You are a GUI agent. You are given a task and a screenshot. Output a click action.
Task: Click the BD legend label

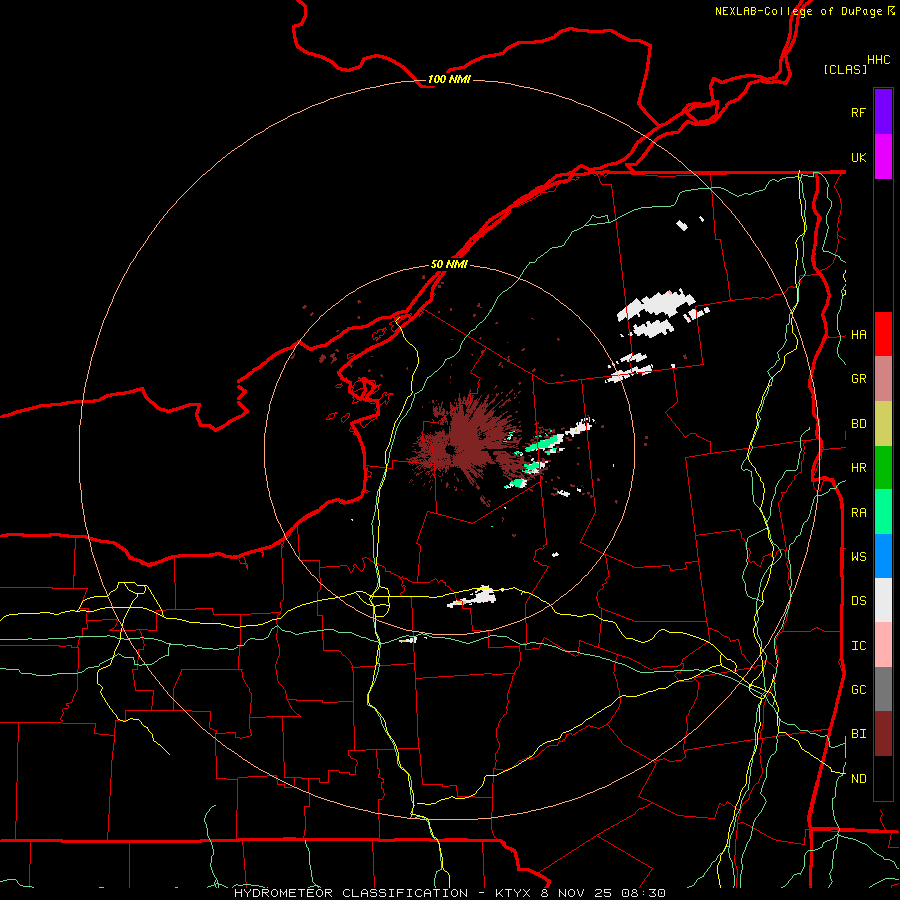click(x=858, y=424)
